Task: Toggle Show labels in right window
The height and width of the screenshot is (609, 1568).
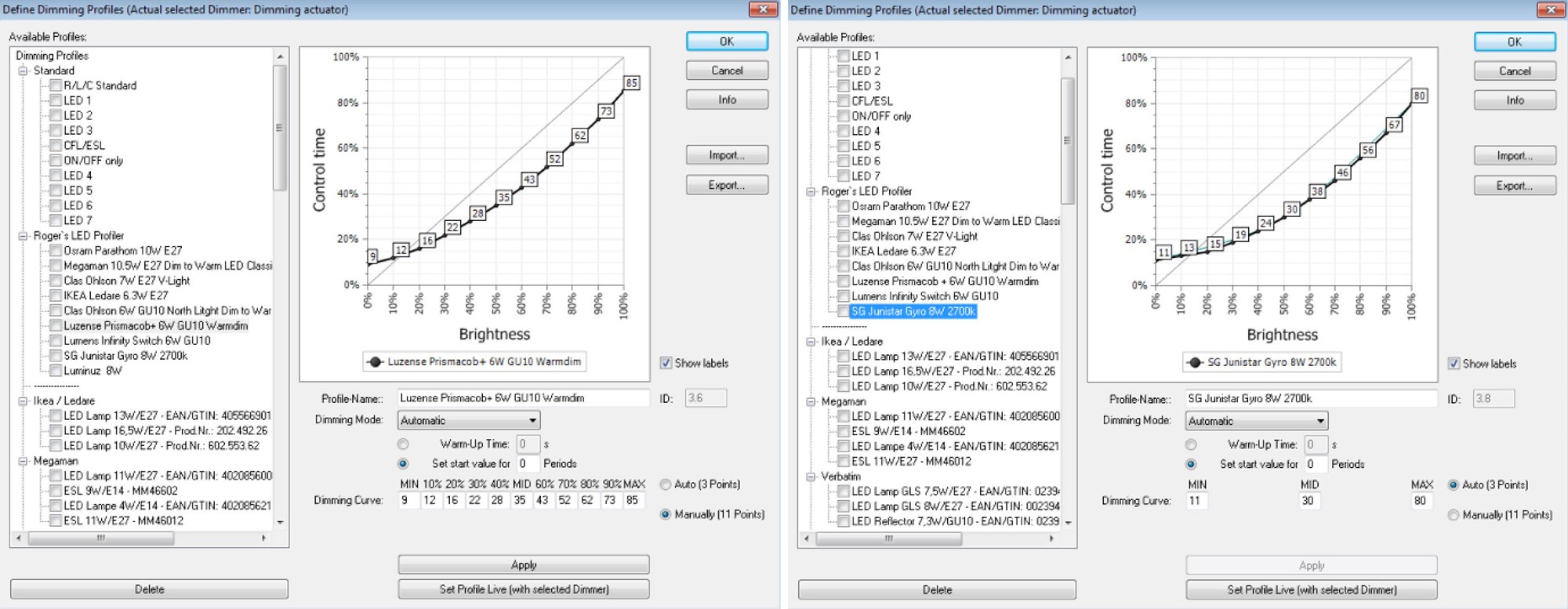Action: pyautogui.click(x=1454, y=364)
